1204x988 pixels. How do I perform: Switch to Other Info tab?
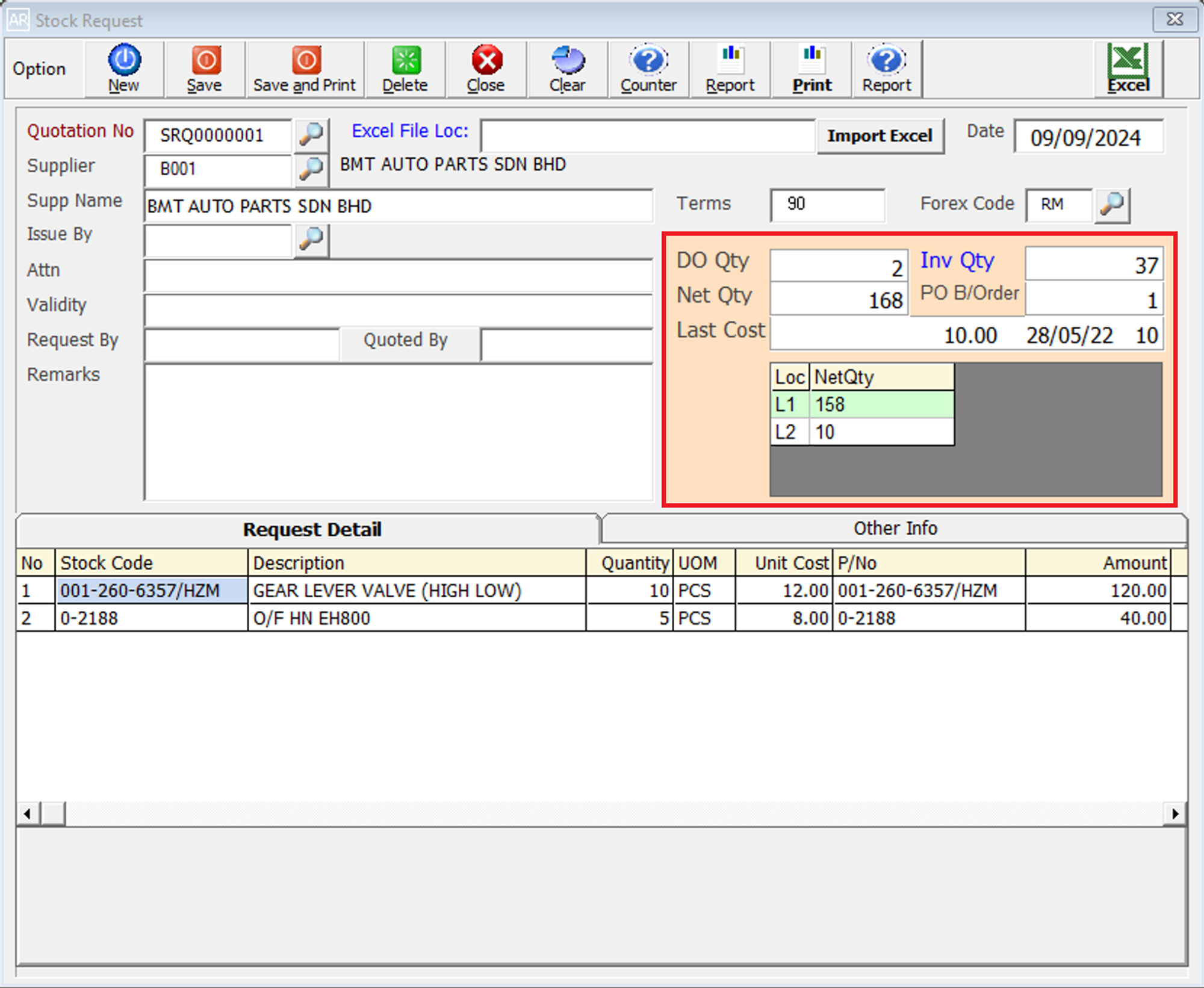point(895,529)
